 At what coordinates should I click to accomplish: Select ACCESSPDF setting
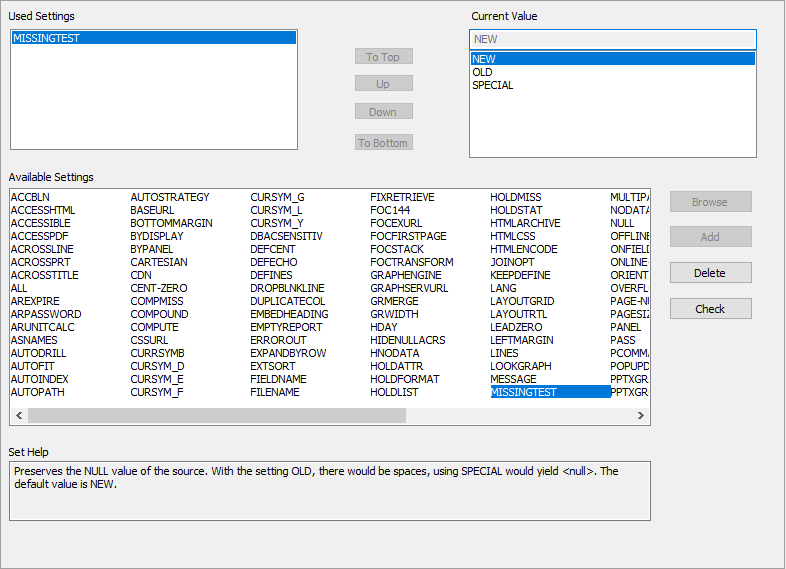coord(40,236)
